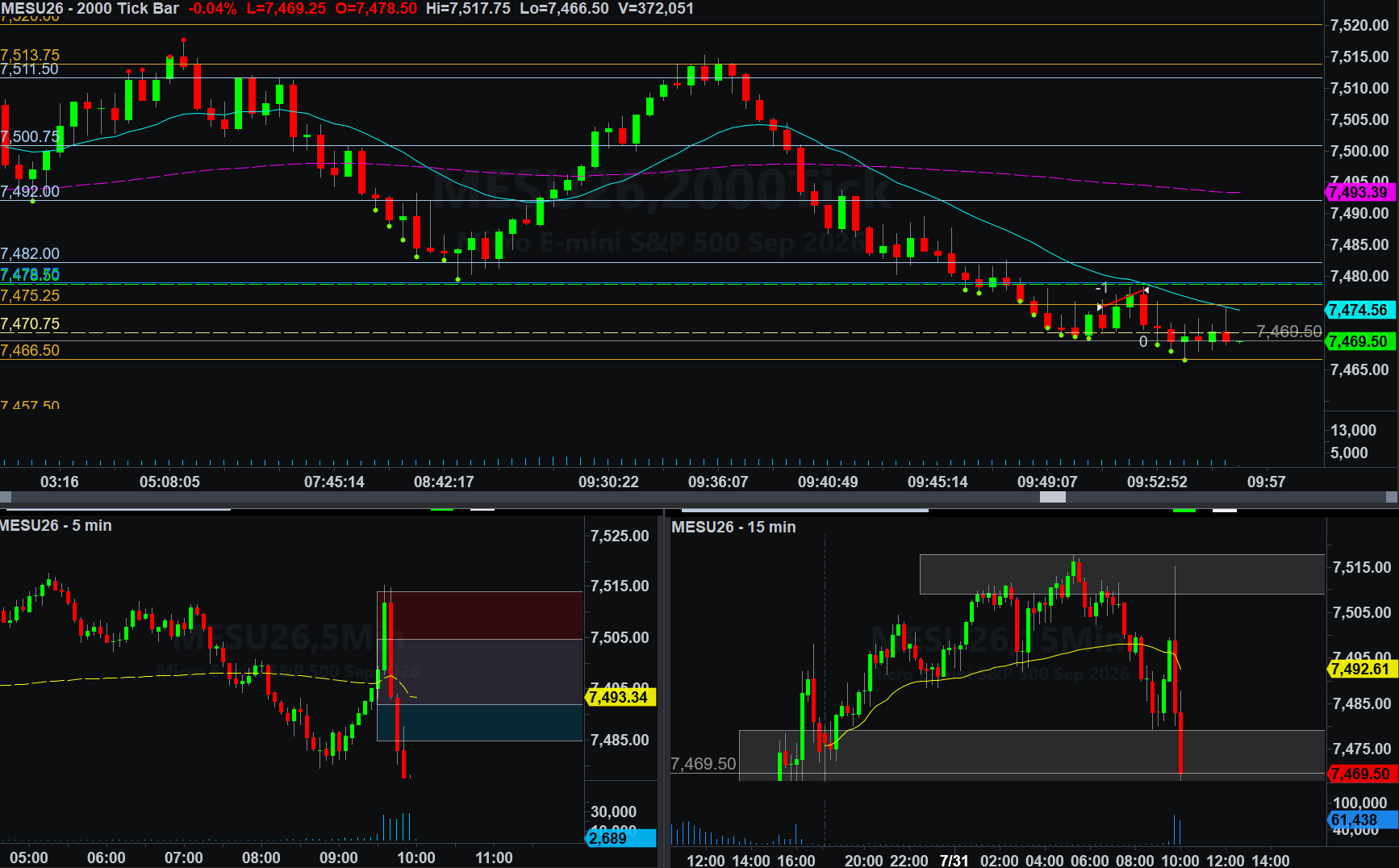The image size is (1399, 868).
Task: Click the 05:08:05 time axis label
Action: 169,482
